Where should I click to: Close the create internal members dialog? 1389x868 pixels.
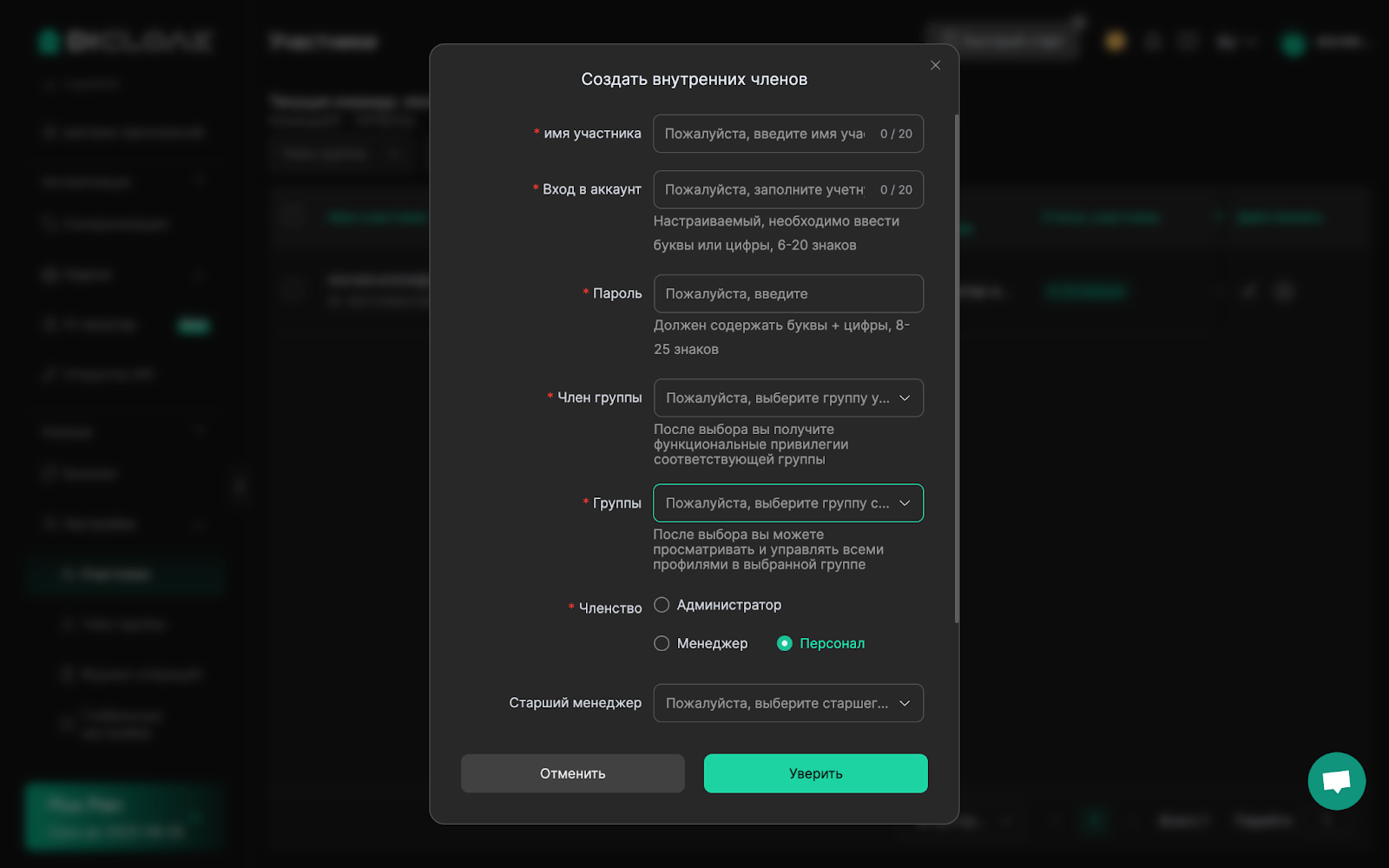935,65
